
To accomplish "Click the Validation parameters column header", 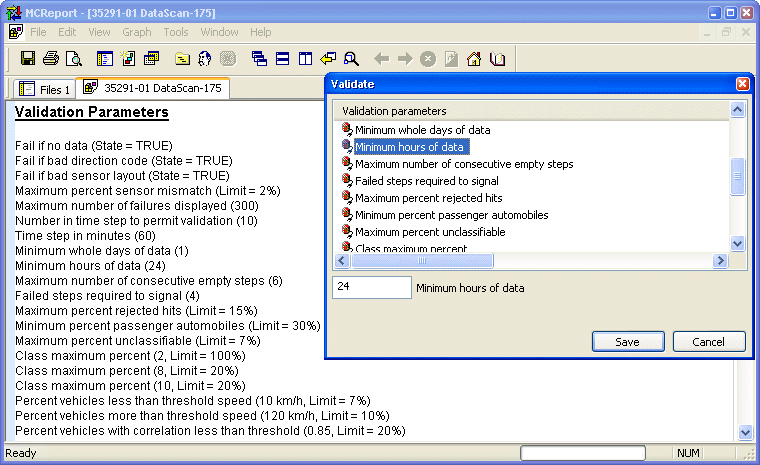I will tap(532, 111).
